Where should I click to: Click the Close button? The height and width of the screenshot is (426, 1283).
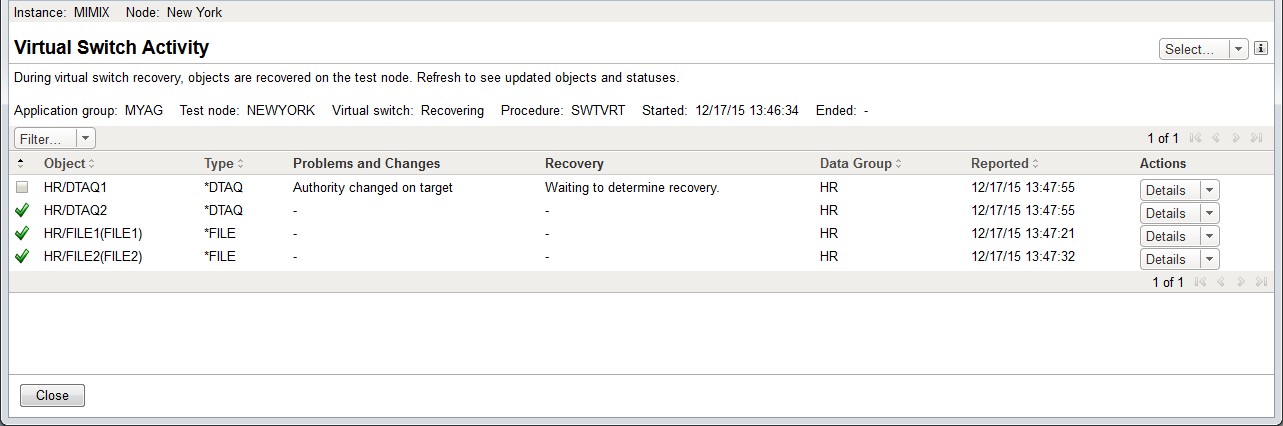(x=52, y=395)
